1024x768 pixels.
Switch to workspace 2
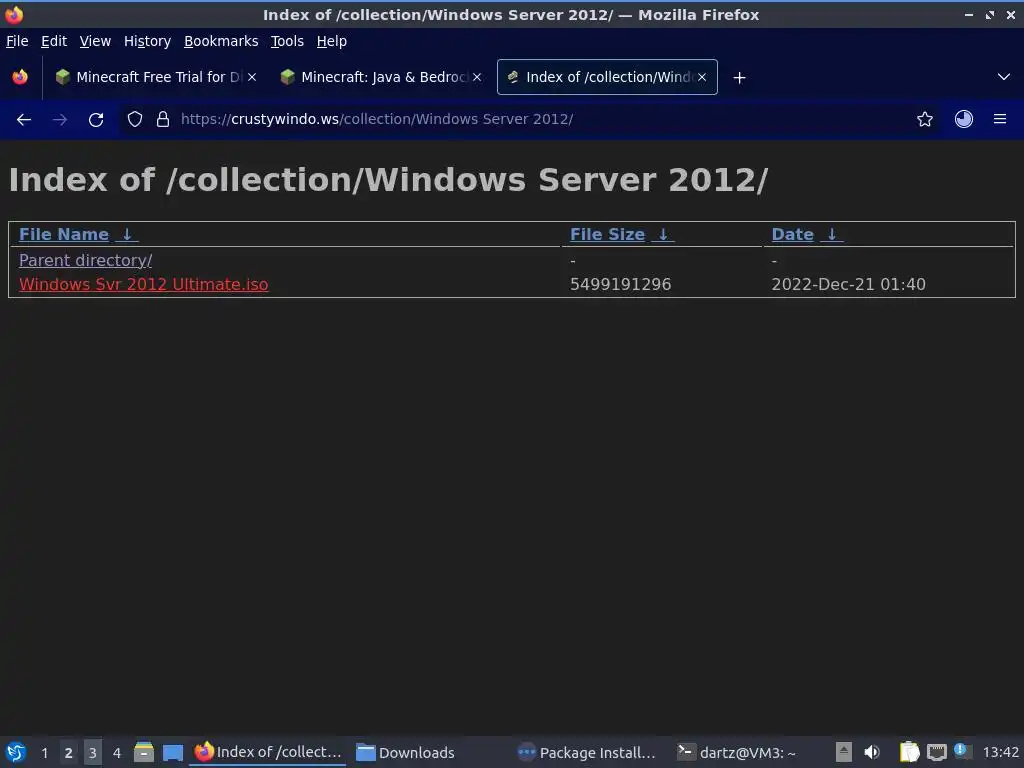coord(69,753)
